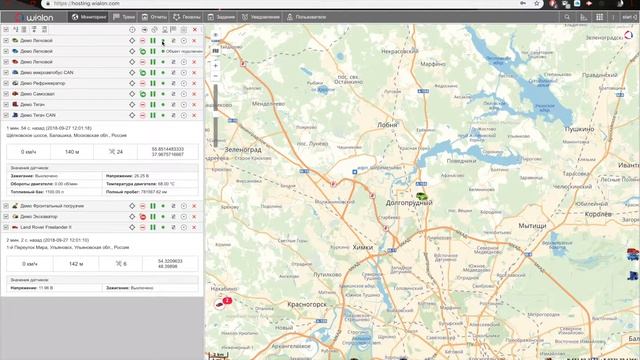Image resolution: width=640 pixels, height=360 pixels.
Task: Click green connection dot for Демо Экскаватор
Action: coord(163,217)
